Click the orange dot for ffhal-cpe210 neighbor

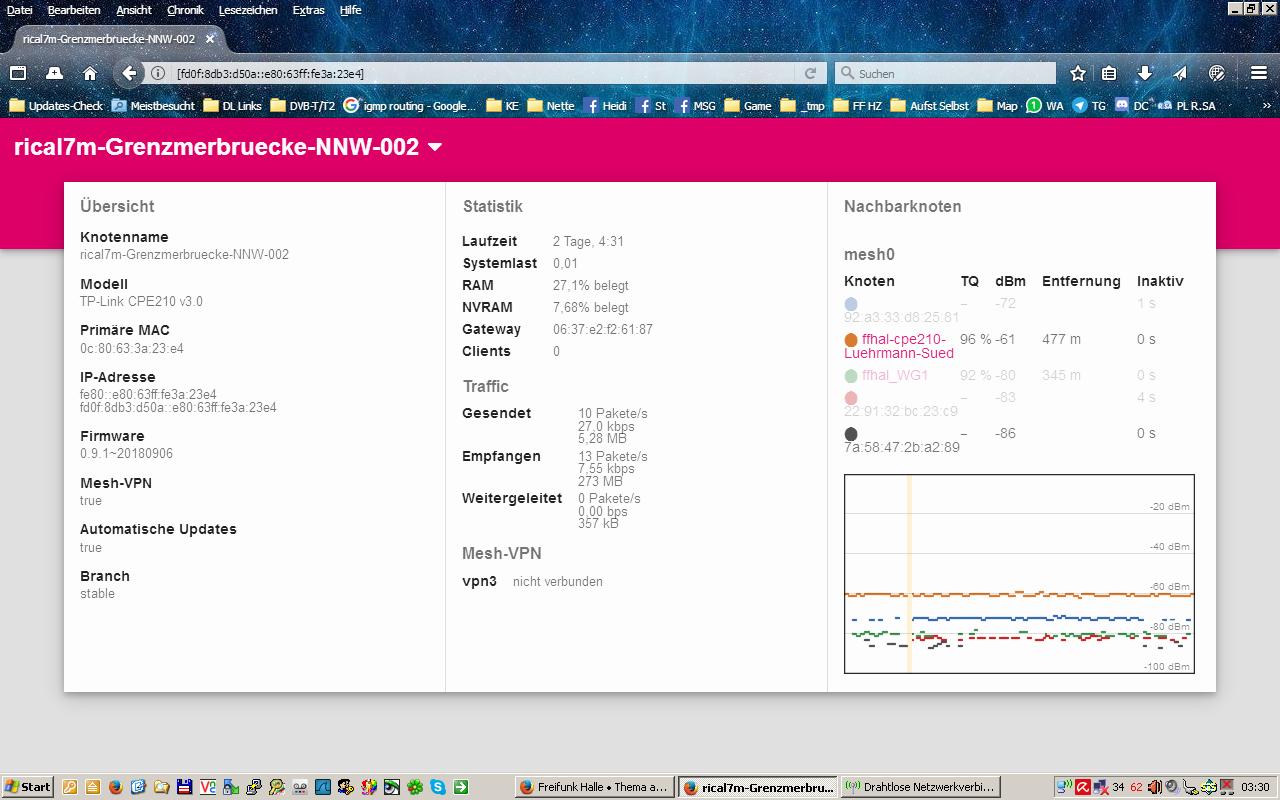[851, 340]
